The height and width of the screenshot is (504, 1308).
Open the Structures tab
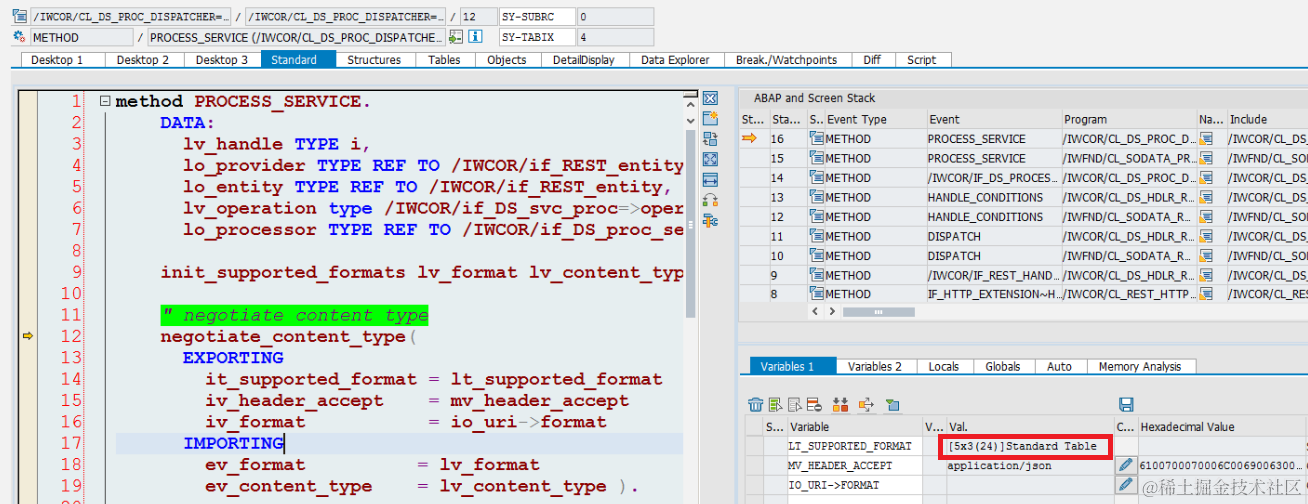374,60
